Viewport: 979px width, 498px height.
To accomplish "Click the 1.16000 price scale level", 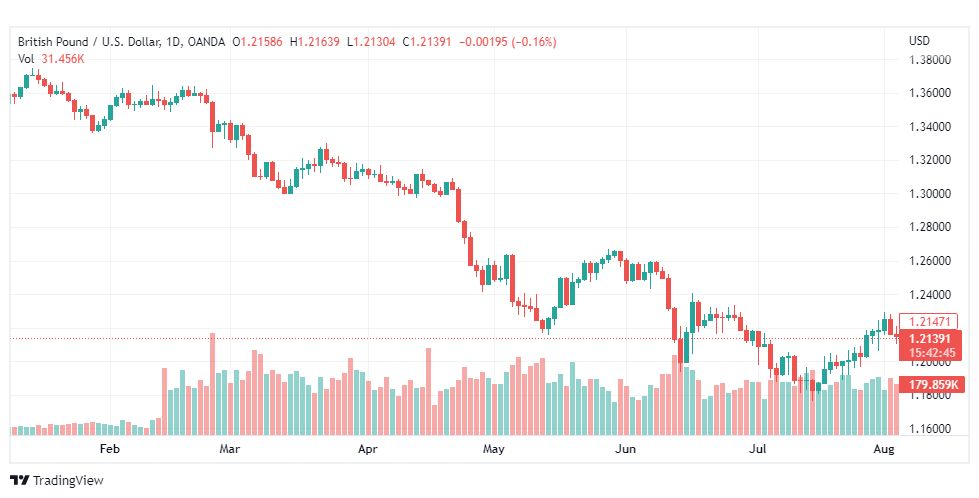I will pyautogui.click(x=930, y=429).
